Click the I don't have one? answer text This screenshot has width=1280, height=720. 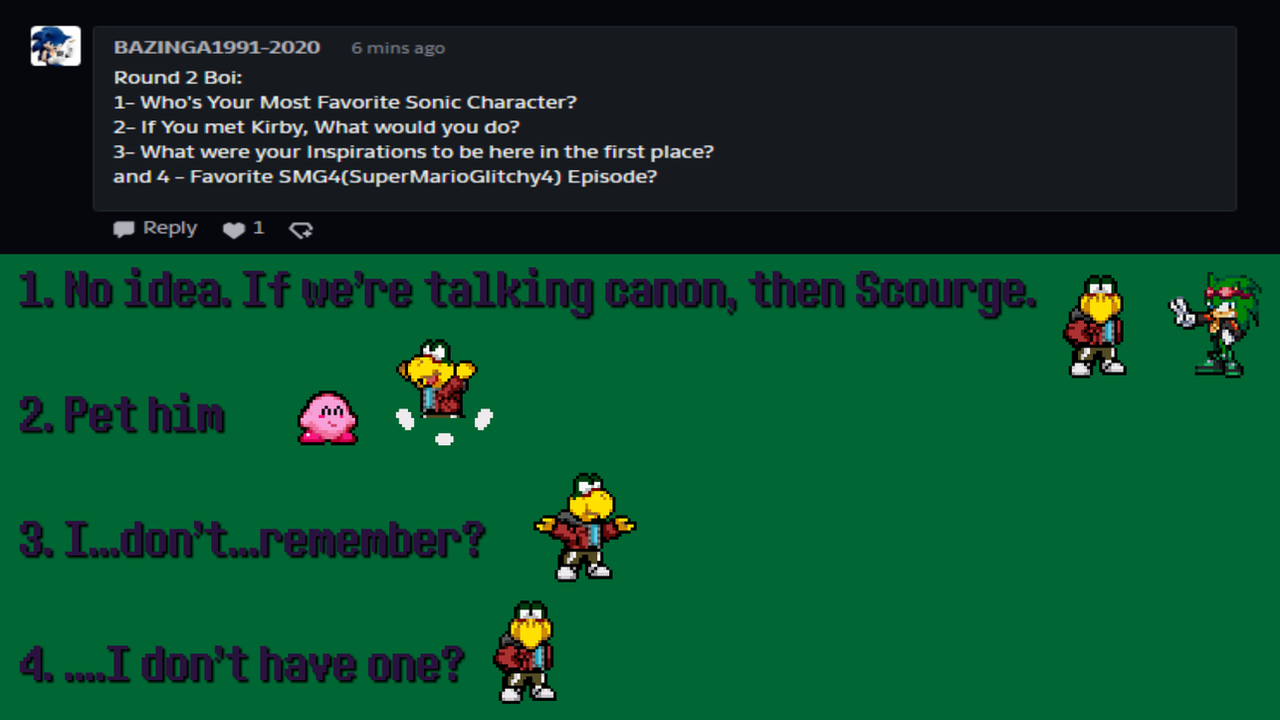(x=241, y=664)
